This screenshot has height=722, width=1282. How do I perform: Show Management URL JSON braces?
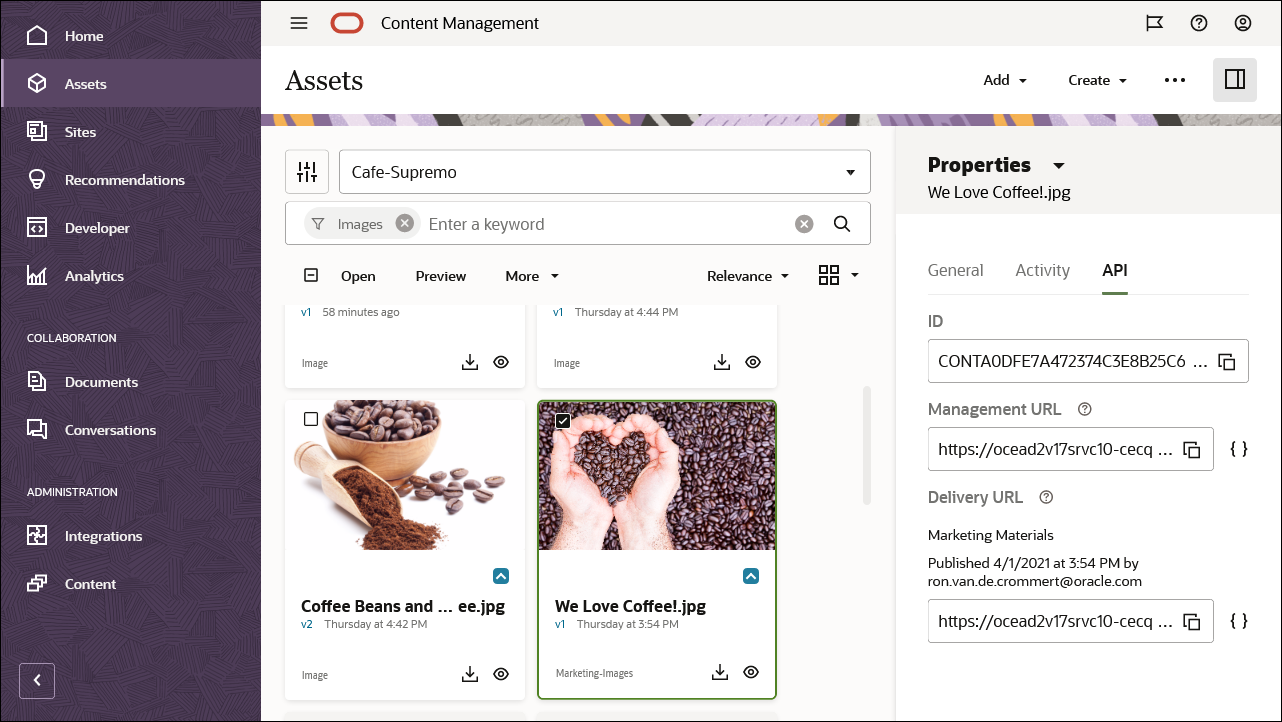click(x=1239, y=449)
